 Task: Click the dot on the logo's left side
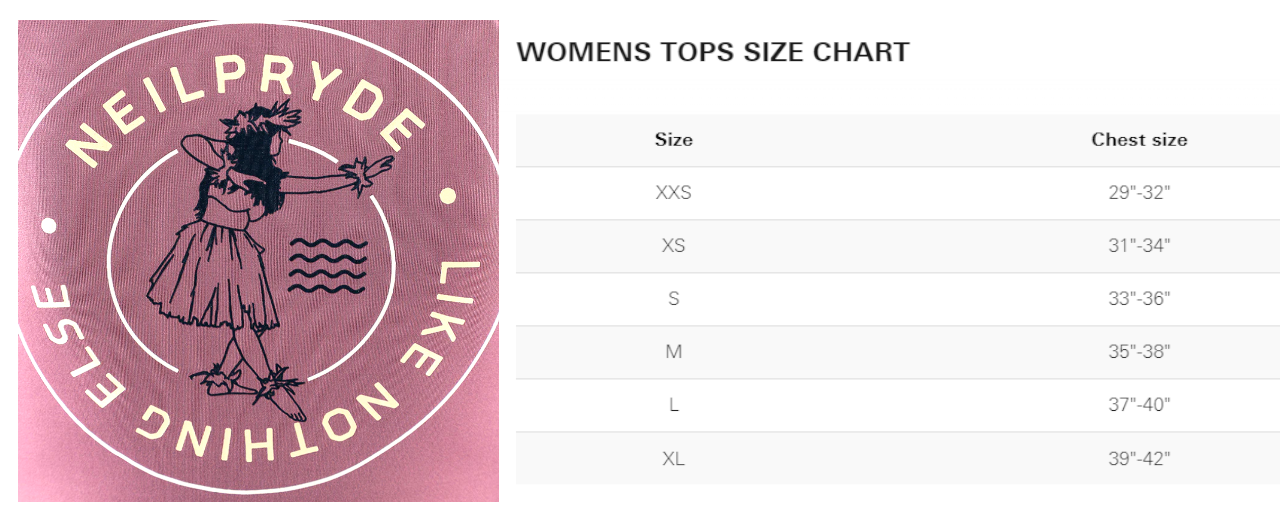(48, 226)
